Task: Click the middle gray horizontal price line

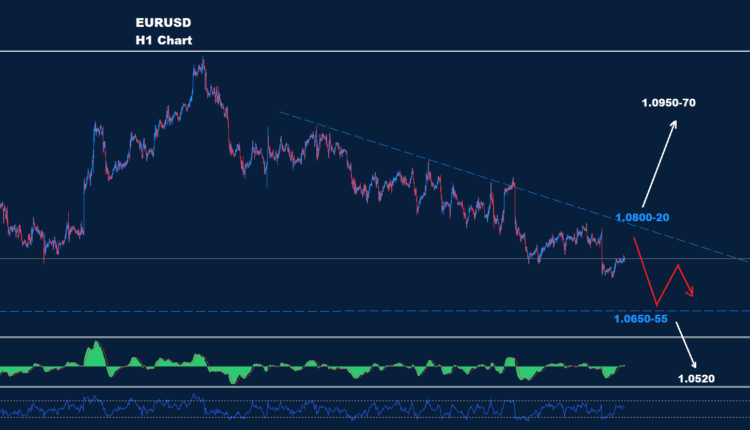Action: click(300, 259)
